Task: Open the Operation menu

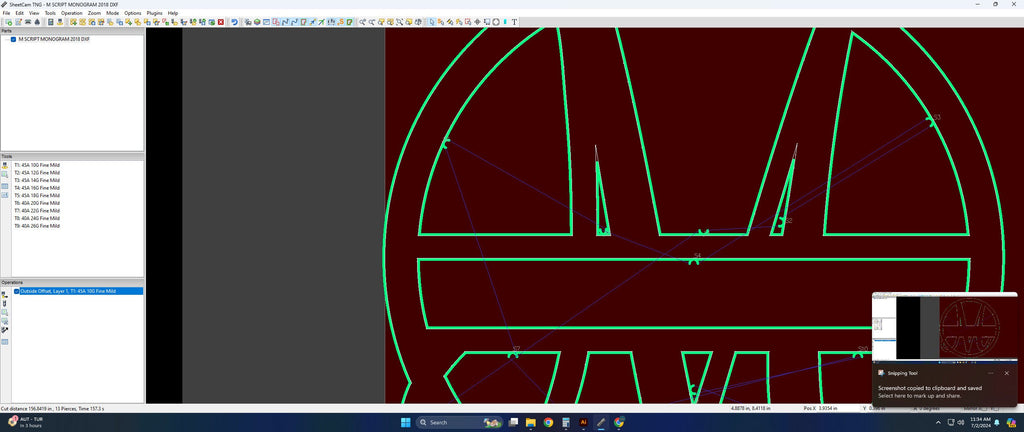Action: pos(72,13)
